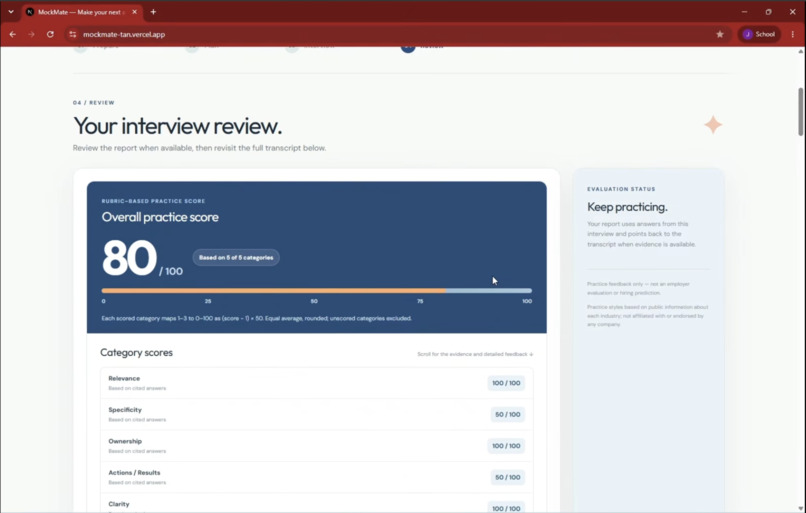This screenshot has width=806, height=513.
Task: Click the large 80 overall score number
Action: (x=129, y=258)
